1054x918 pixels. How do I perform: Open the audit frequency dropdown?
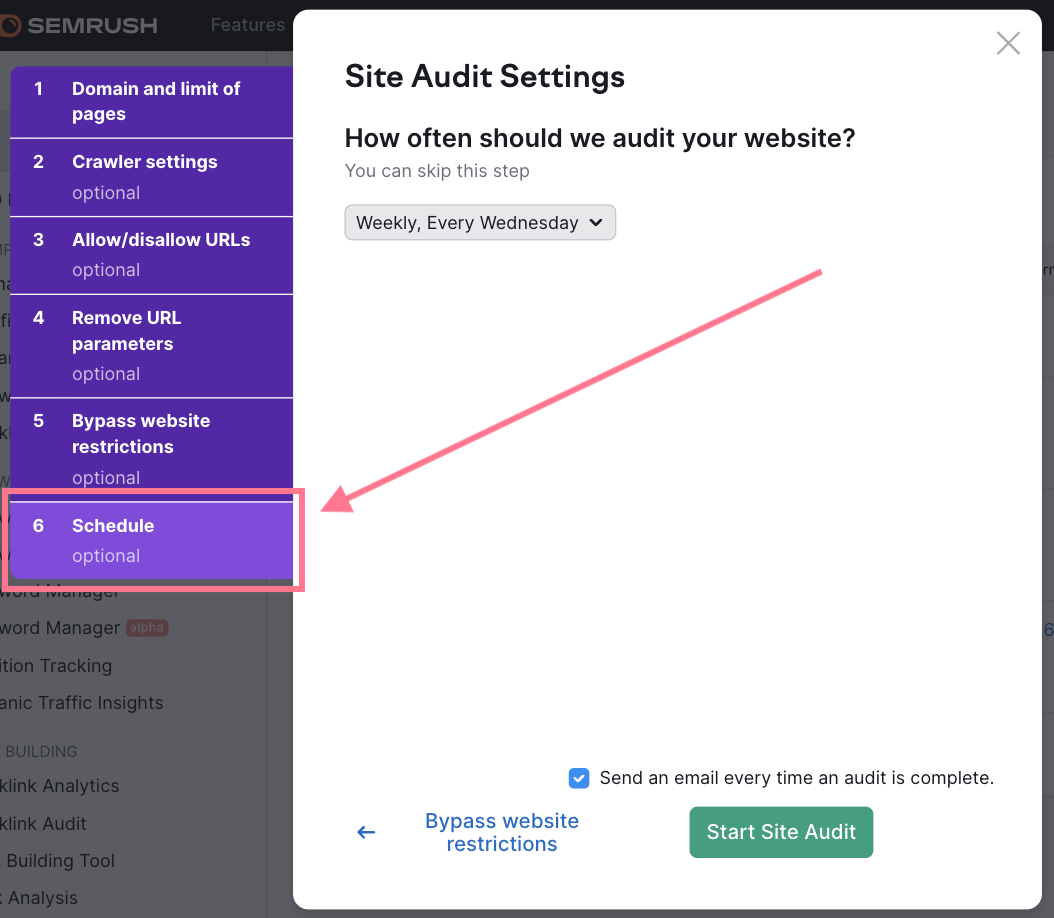pyautogui.click(x=480, y=222)
